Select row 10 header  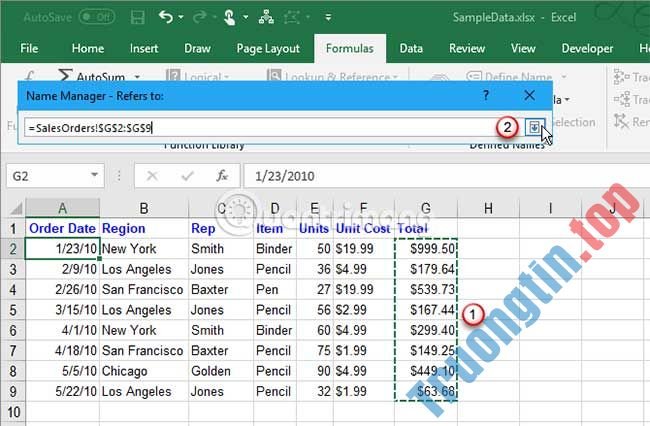point(13,412)
